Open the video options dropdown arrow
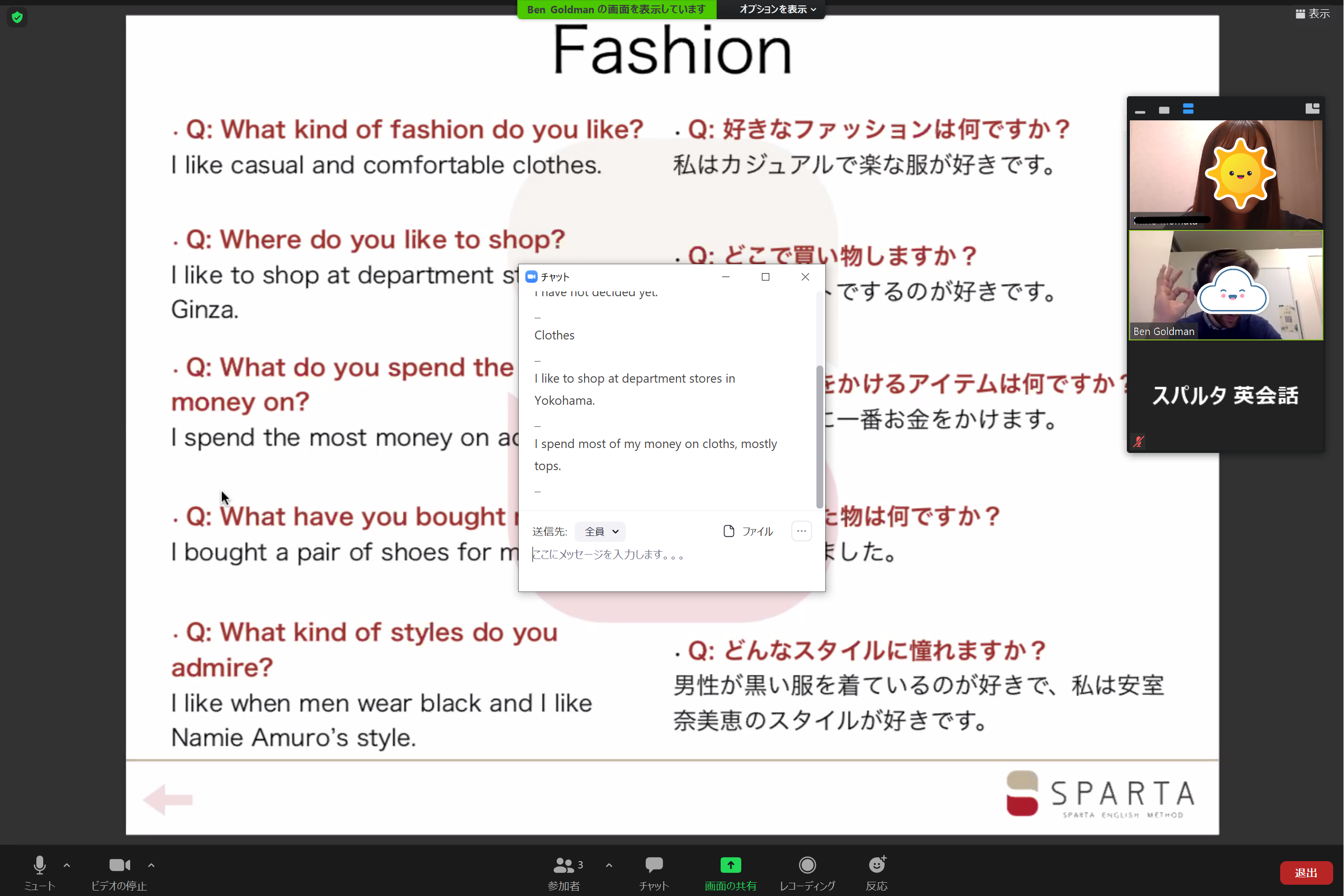The width and height of the screenshot is (1344, 896). (x=151, y=865)
